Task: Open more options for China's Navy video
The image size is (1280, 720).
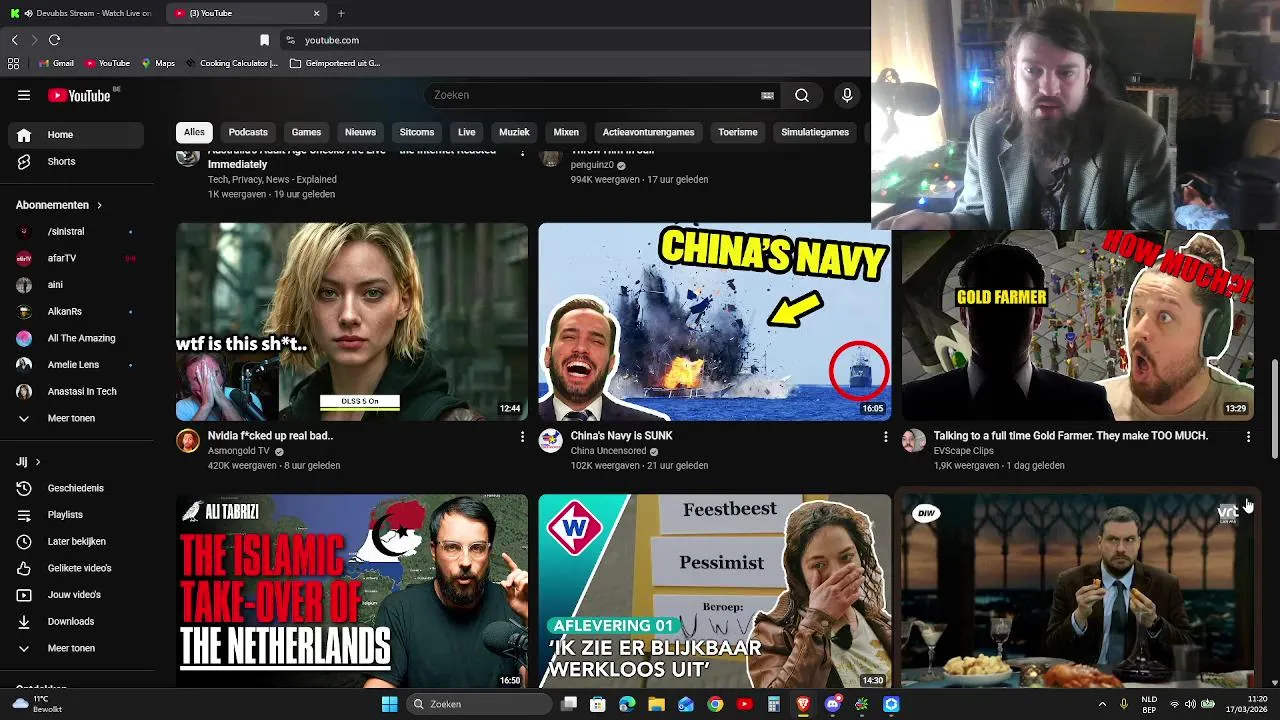Action: pyautogui.click(x=885, y=436)
